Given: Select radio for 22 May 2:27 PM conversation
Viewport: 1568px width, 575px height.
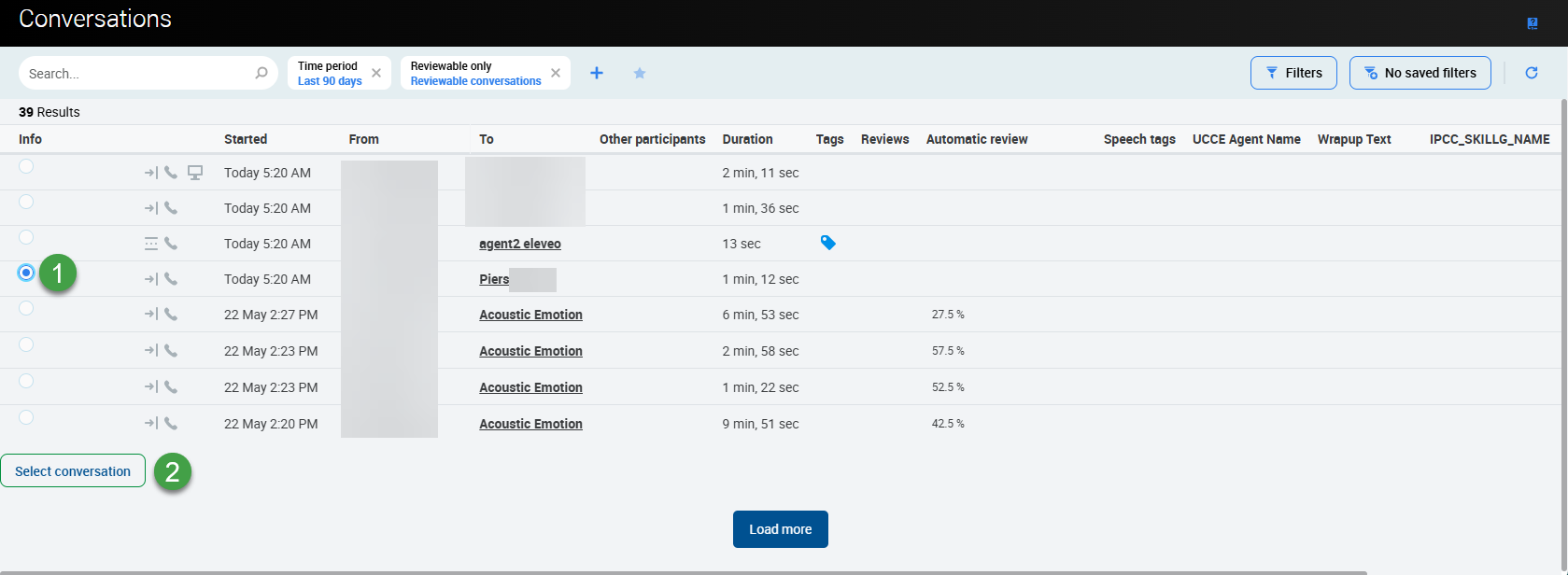Looking at the screenshot, I should 26,308.
